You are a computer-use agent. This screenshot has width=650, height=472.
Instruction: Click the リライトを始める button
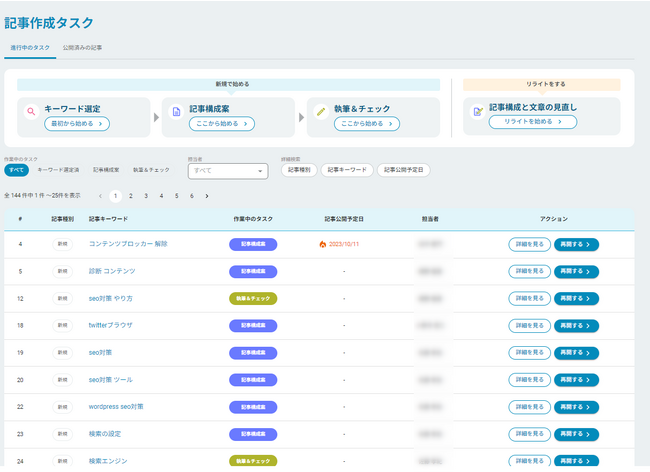tap(533, 122)
